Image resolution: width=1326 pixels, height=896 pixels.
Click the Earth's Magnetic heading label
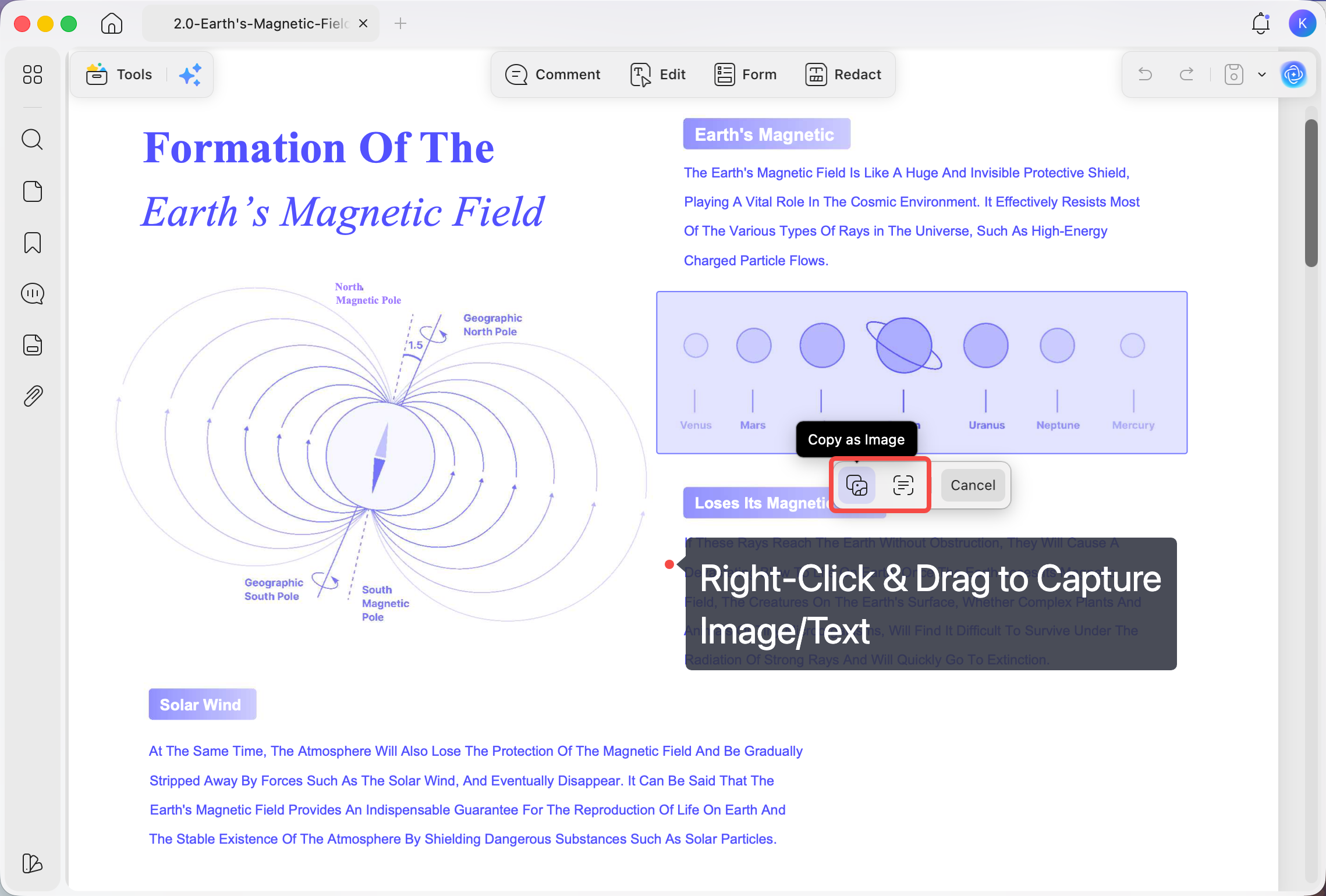tap(766, 134)
